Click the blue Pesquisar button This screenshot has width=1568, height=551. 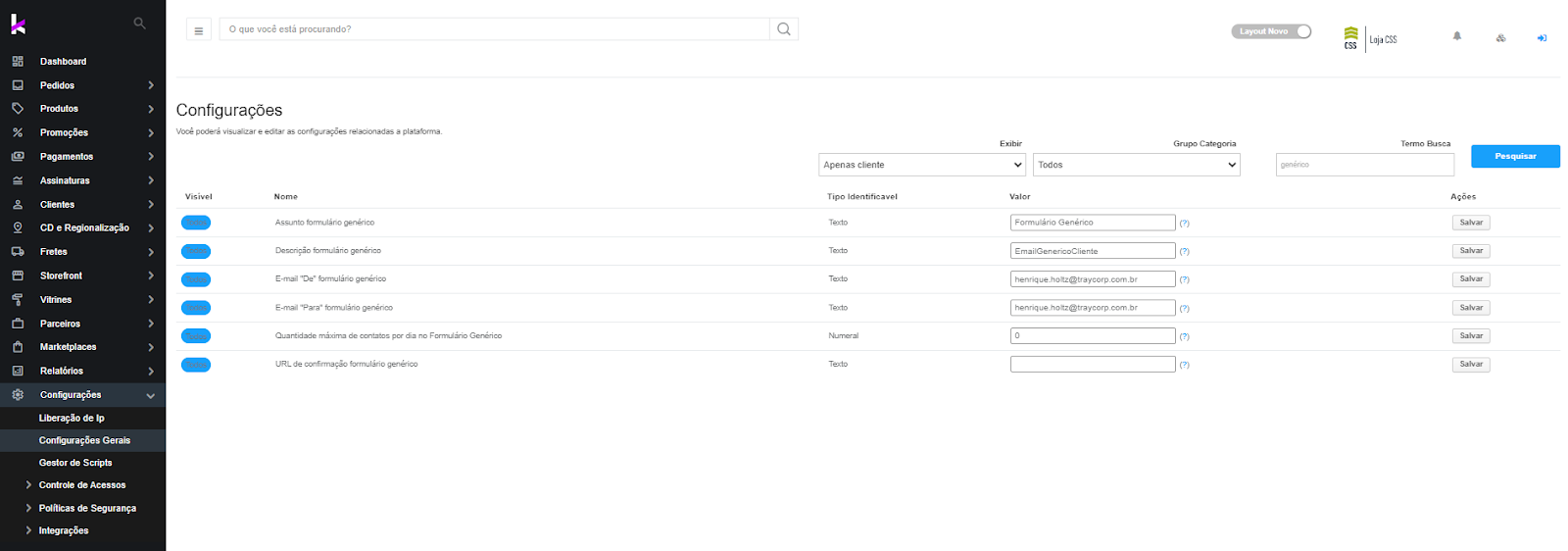[1515, 156]
